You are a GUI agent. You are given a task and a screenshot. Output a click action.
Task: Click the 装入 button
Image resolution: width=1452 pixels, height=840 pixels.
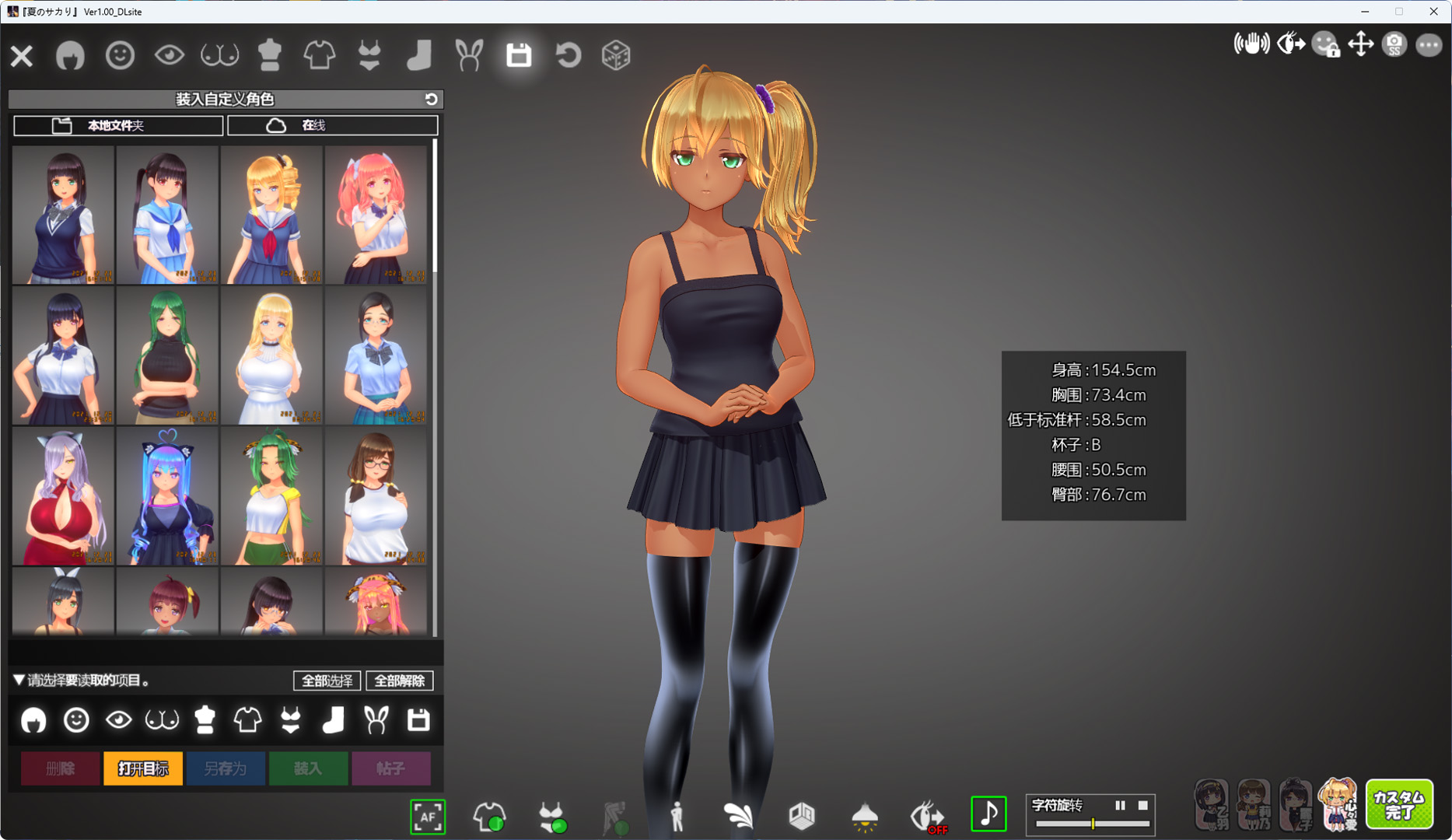(308, 768)
